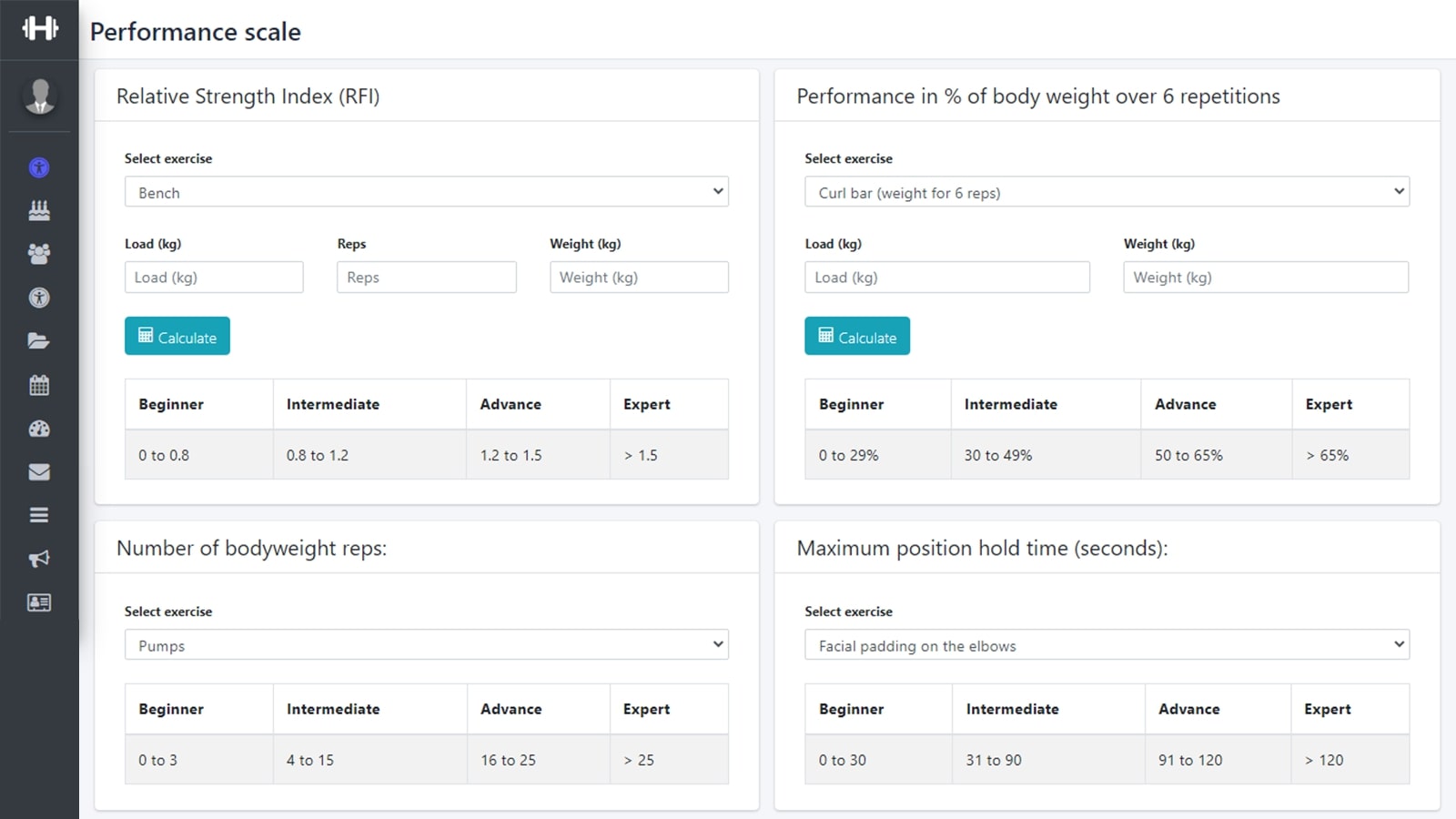Select the highlighted blue accessibility sidebar icon
1456x819 pixels.
point(39,167)
